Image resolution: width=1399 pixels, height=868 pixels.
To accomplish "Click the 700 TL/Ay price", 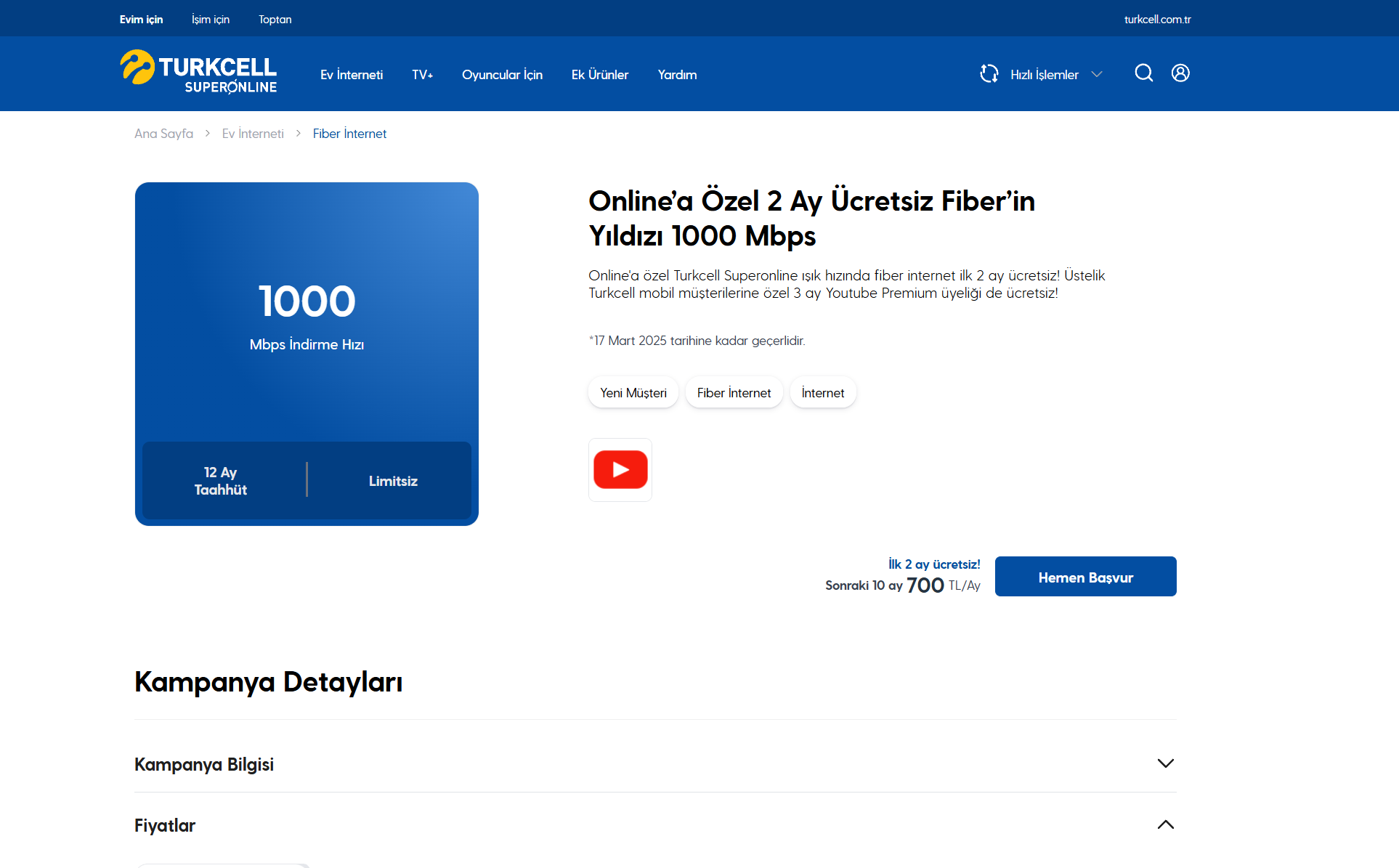I will tap(944, 585).
